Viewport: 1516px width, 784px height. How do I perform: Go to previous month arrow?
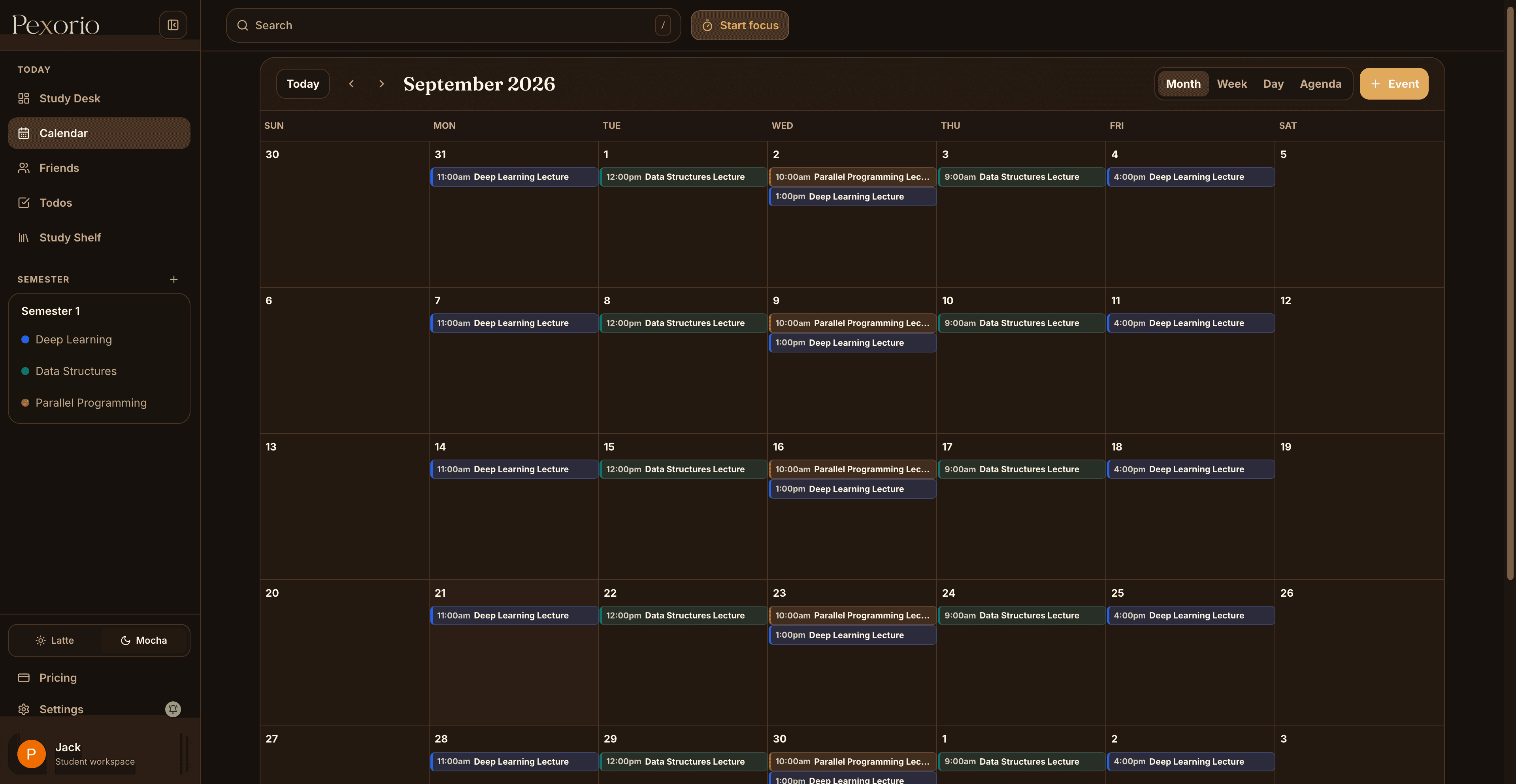[351, 84]
